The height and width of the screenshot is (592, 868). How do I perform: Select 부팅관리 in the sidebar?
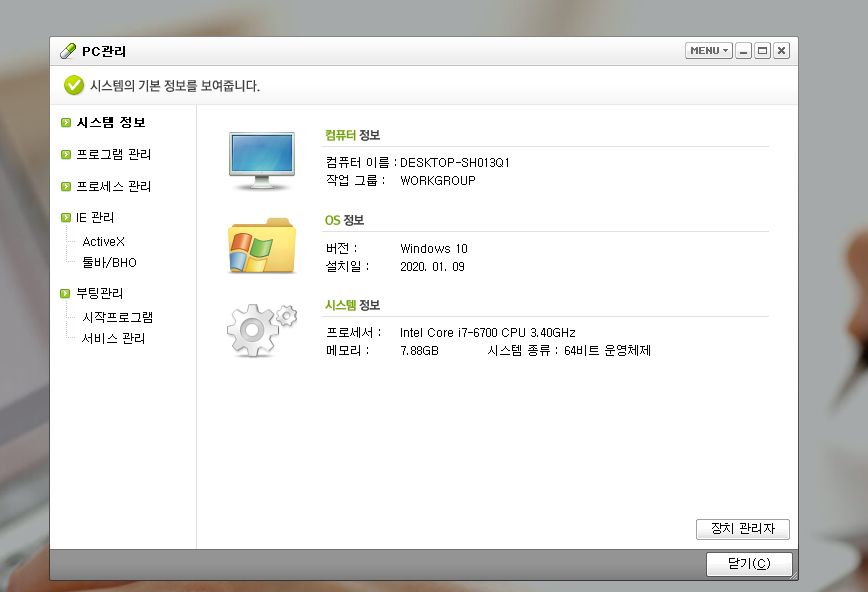click(100, 293)
